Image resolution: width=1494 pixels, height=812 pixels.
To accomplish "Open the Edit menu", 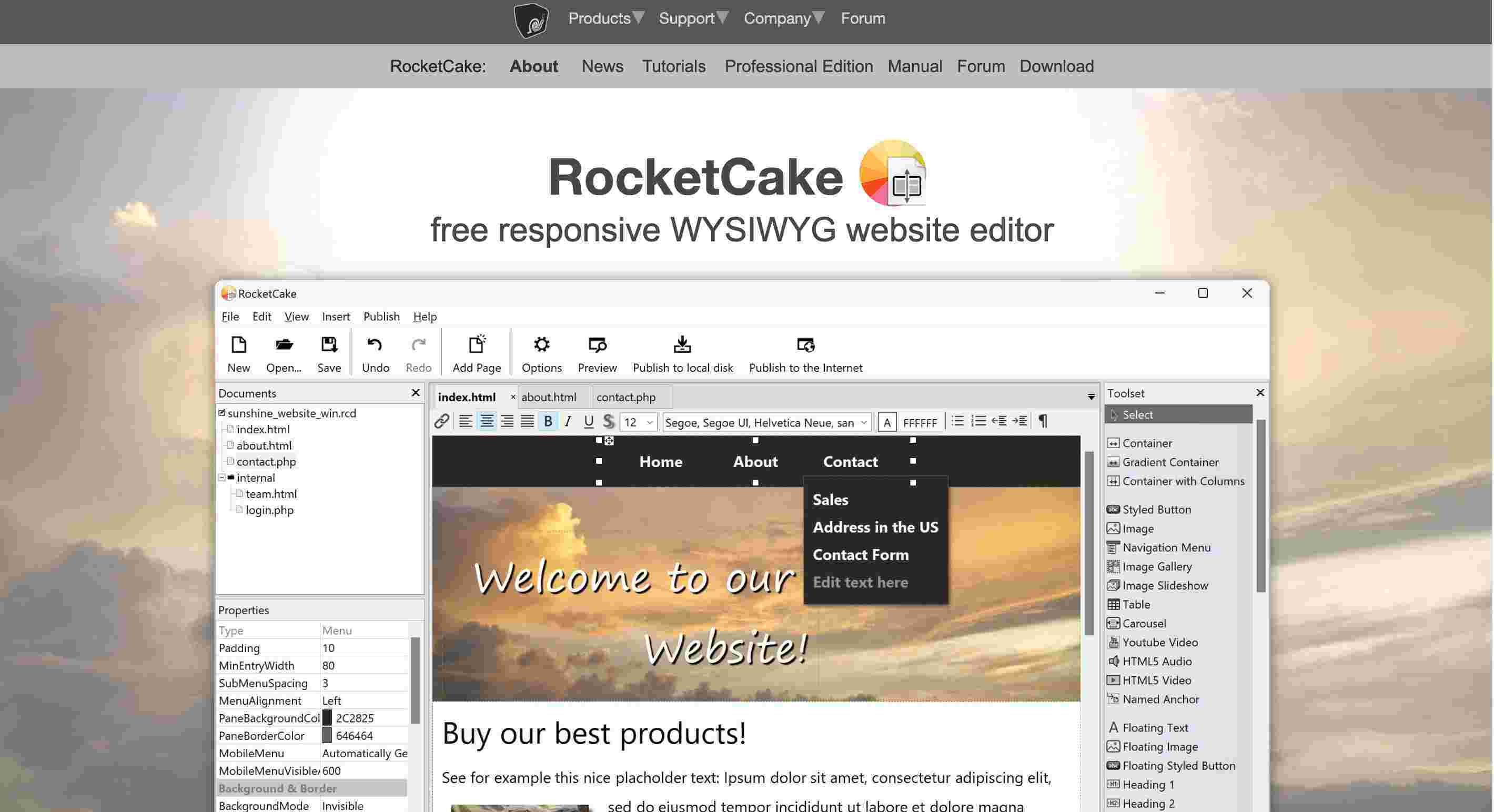I will coord(261,317).
